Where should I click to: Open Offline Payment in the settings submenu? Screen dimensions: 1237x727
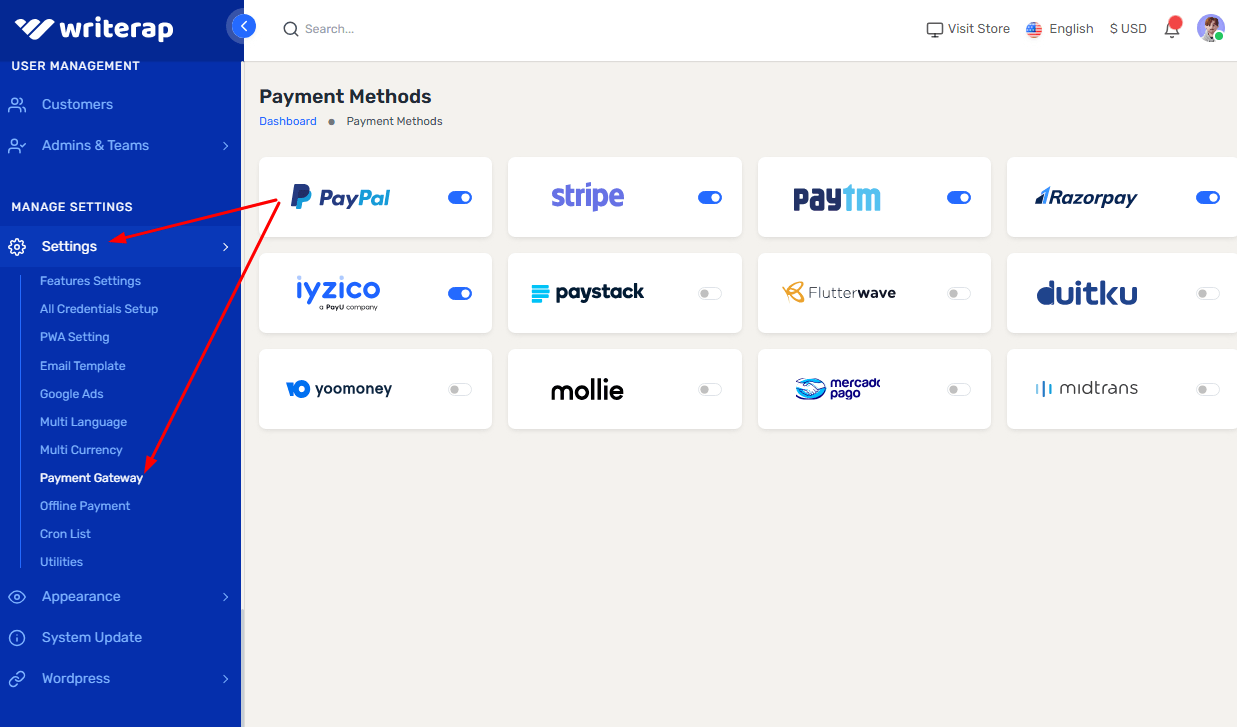(x=85, y=506)
